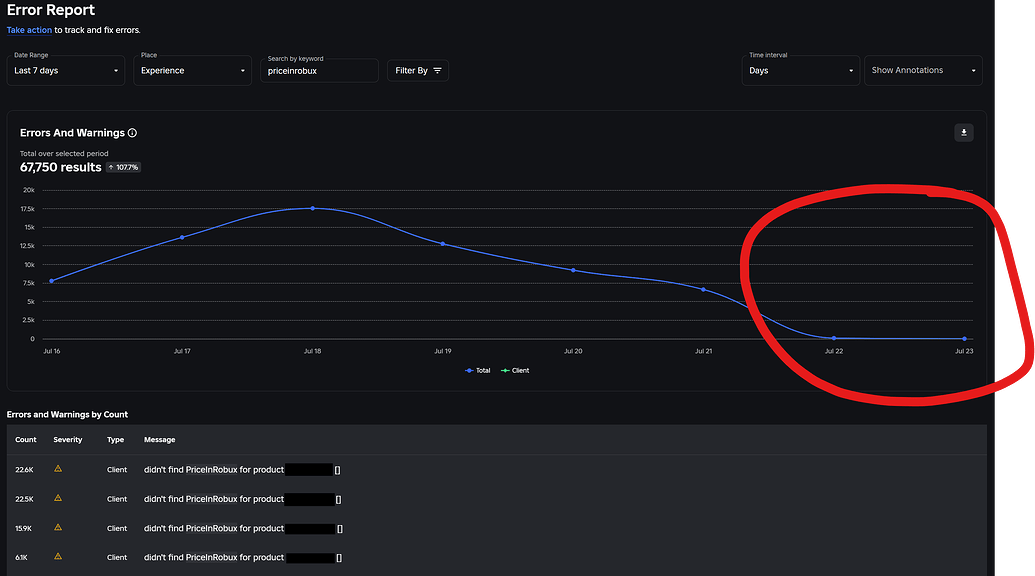The width and height of the screenshot is (1035, 576).
Task: Open the Date Range dropdown set to Last 7 days
Action: coord(65,71)
